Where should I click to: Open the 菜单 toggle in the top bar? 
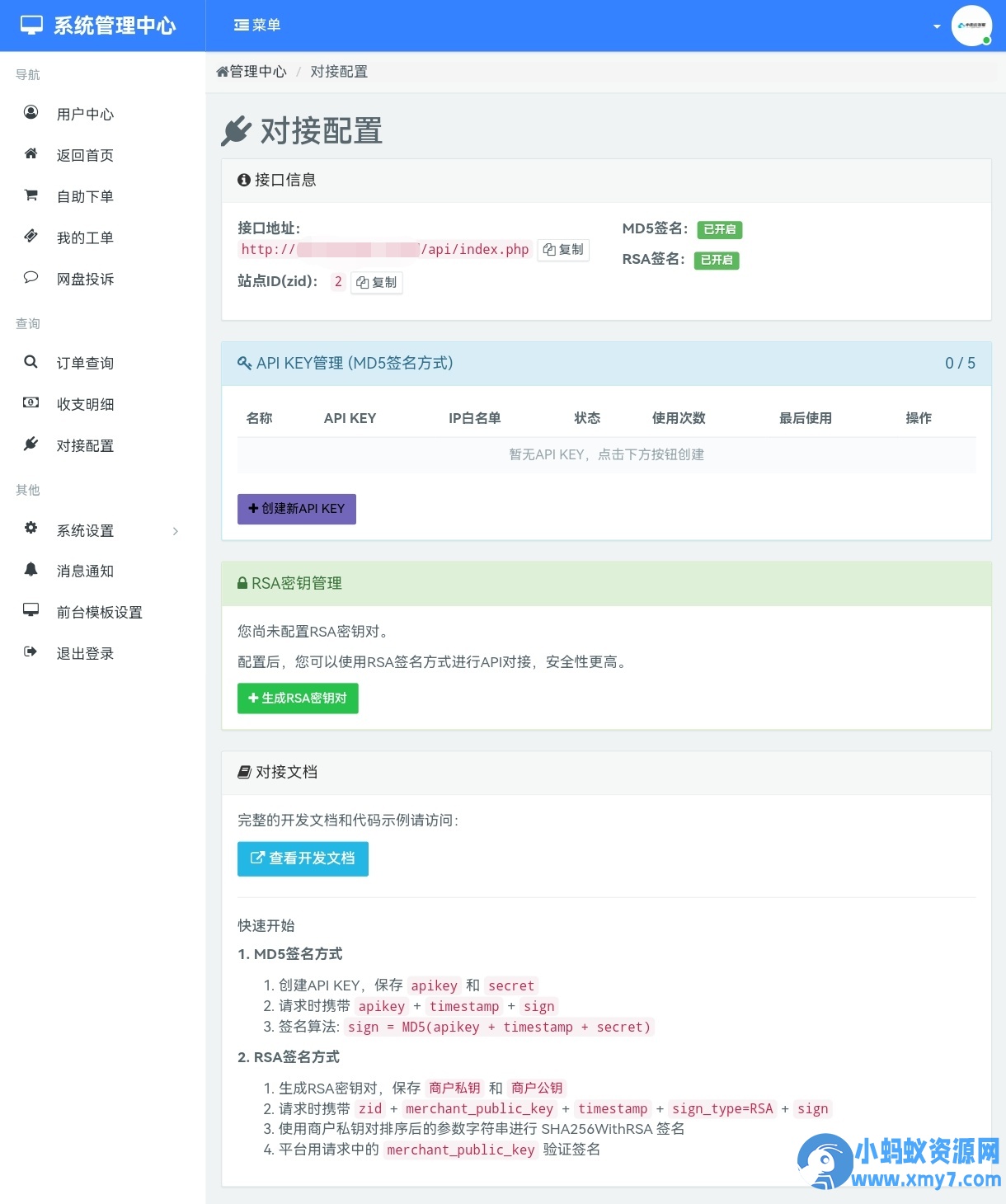click(x=257, y=26)
